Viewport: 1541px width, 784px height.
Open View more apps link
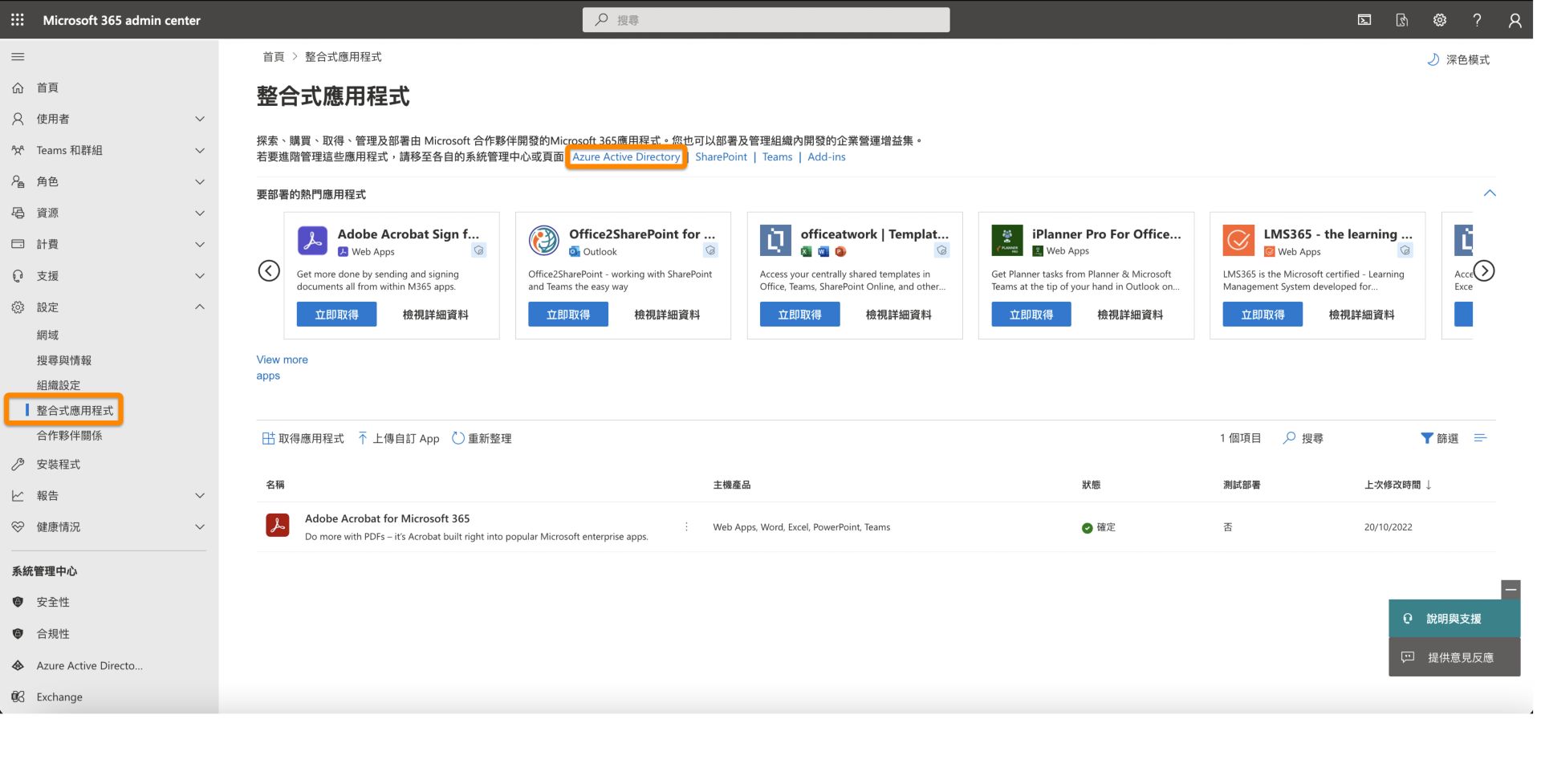point(282,368)
